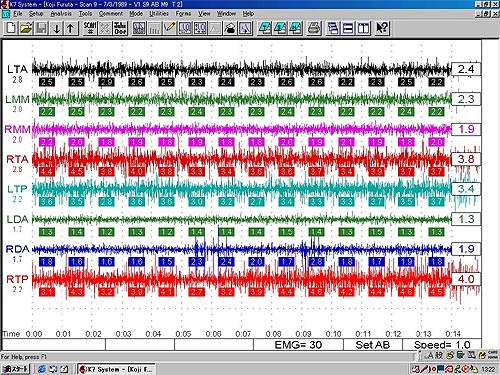500x375 pixels.
Task: Click the New file toolbar icon
Action: 11,28
